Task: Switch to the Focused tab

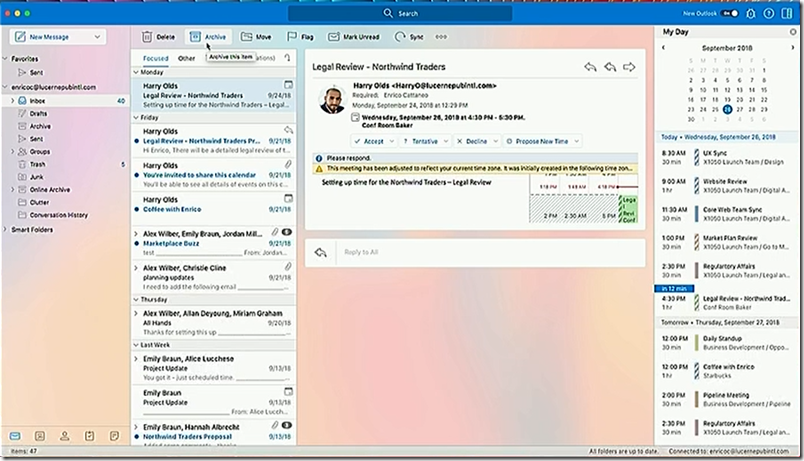Action: point(155,58)
